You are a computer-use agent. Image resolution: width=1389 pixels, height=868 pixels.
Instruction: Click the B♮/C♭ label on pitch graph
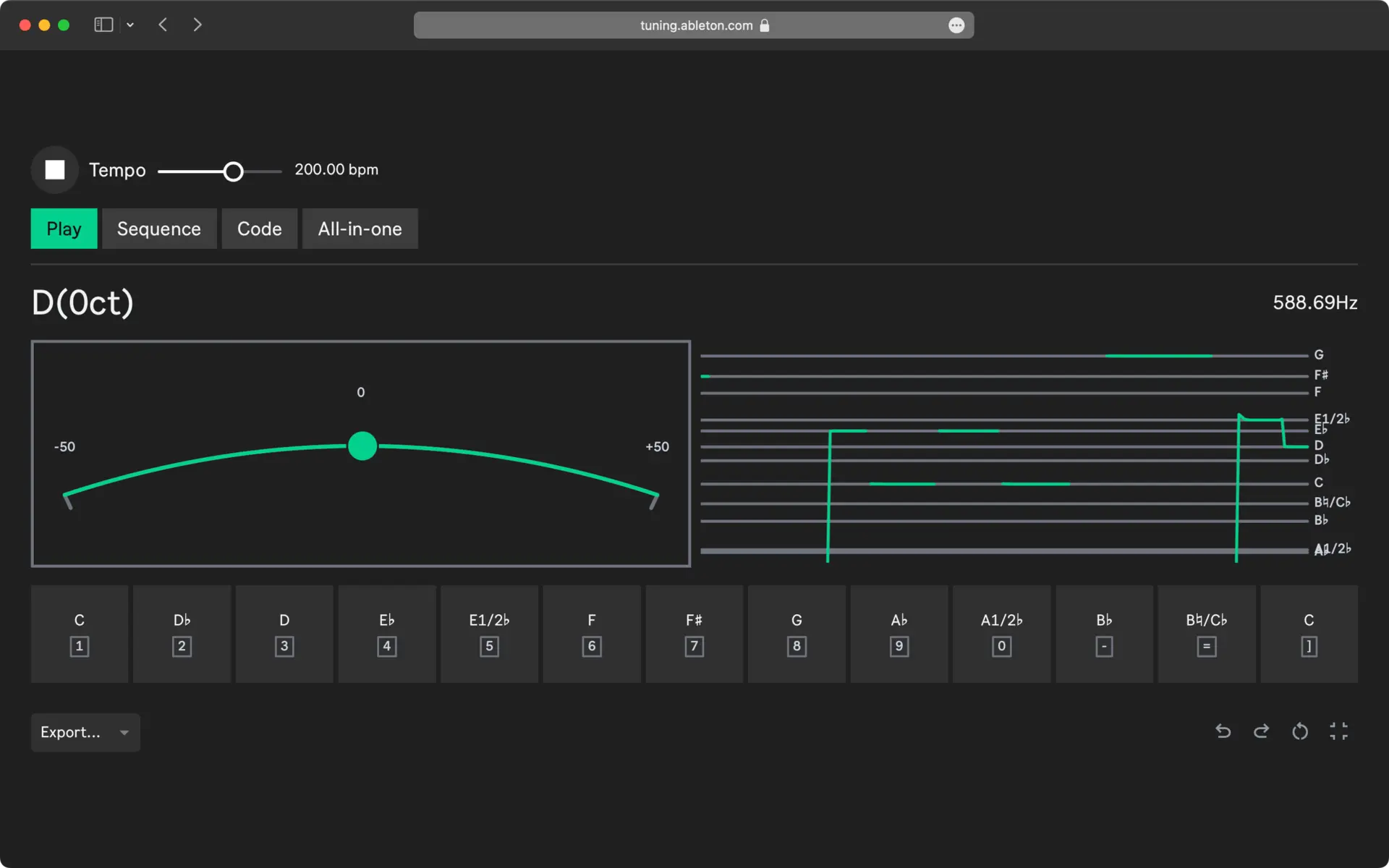click(1332, 502)
